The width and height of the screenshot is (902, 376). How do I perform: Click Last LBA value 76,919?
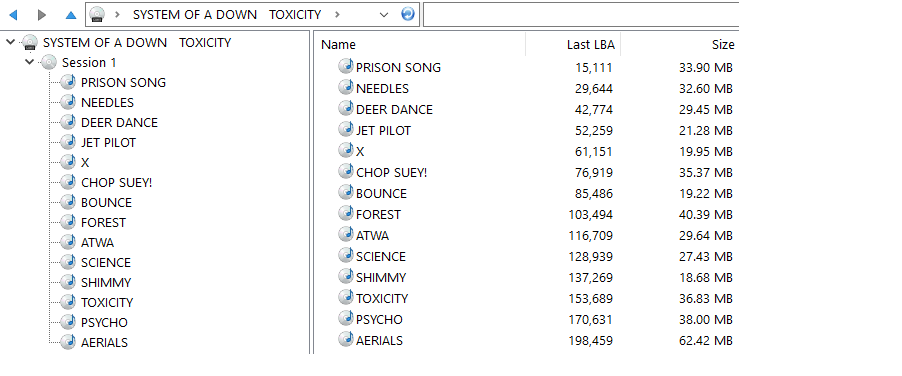594,172
